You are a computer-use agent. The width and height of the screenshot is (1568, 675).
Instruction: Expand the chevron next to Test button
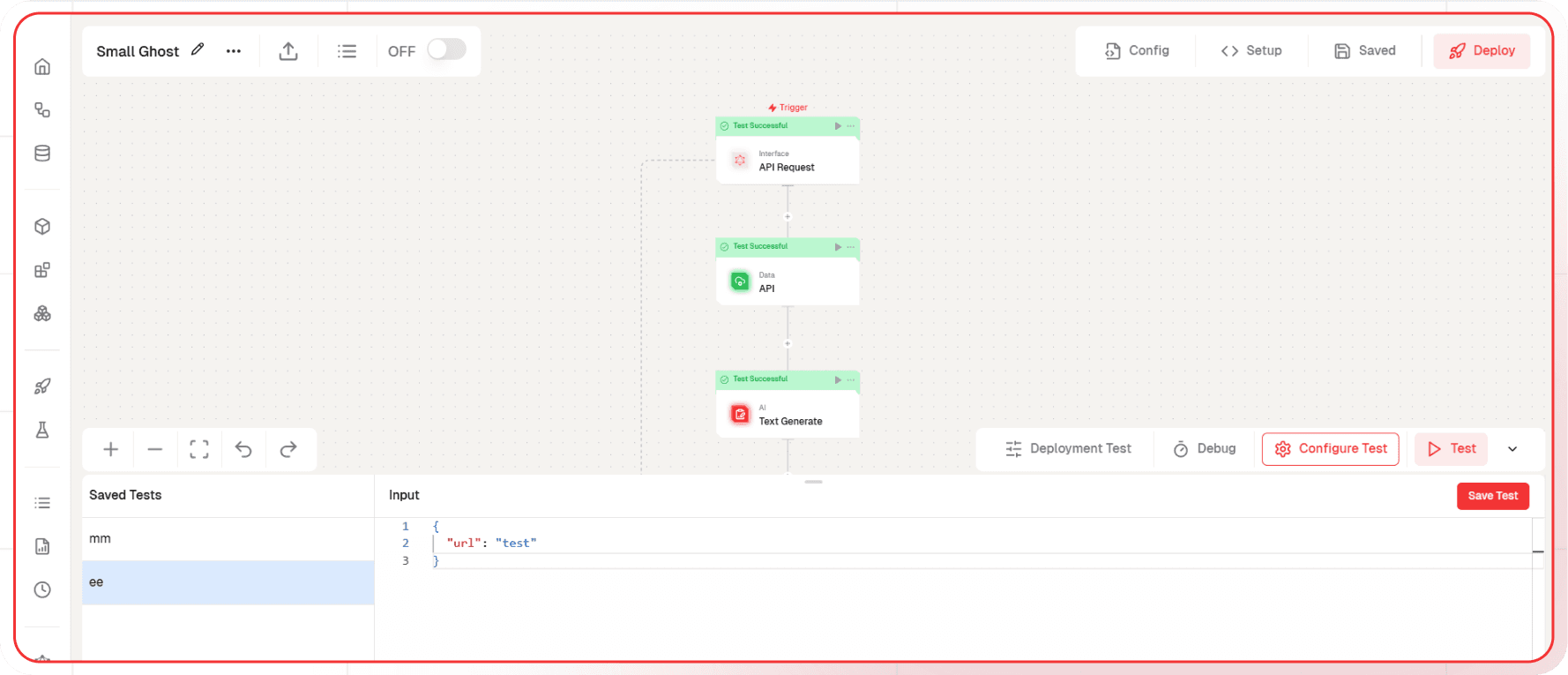[1512, 449]
